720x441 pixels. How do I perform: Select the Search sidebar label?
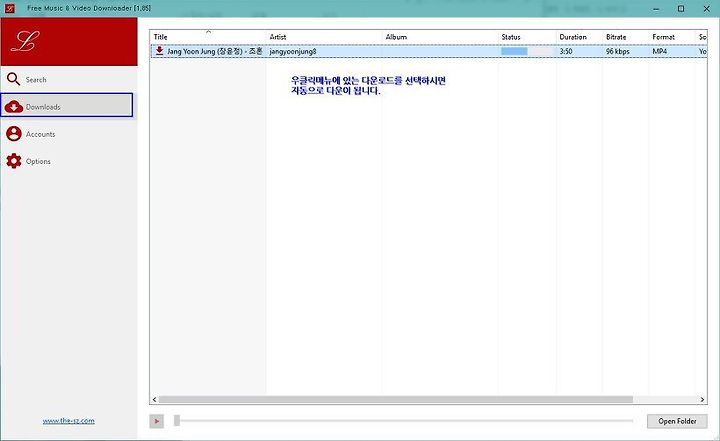click(x=36, y=80)
